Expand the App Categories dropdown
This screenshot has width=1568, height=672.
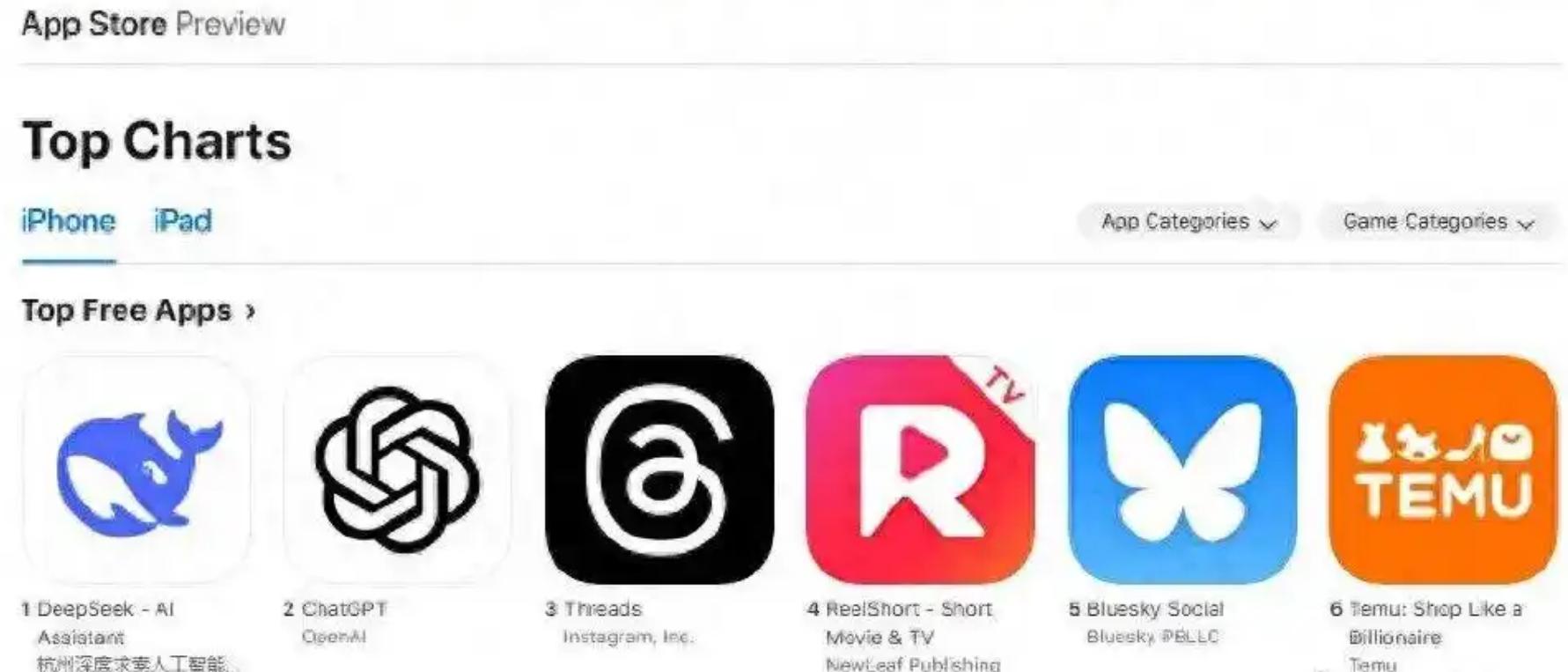coord(1189,222)
